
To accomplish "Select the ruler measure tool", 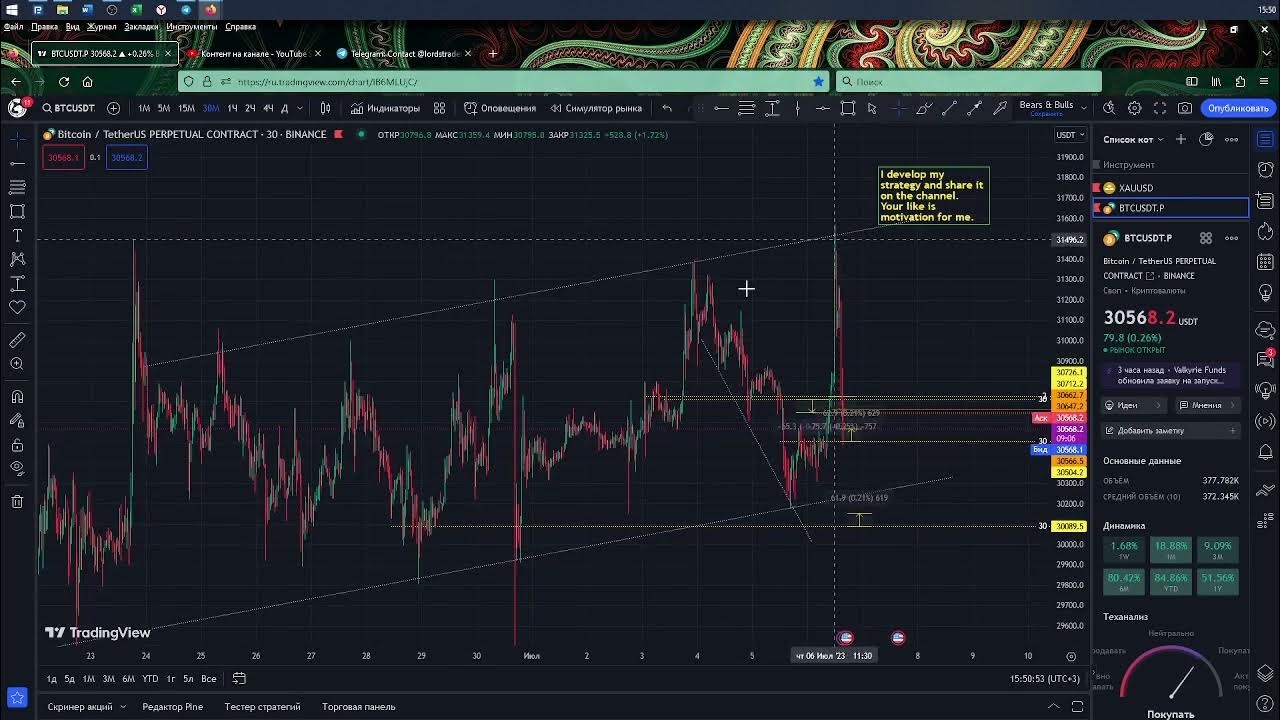I will (x=17, y=340).
